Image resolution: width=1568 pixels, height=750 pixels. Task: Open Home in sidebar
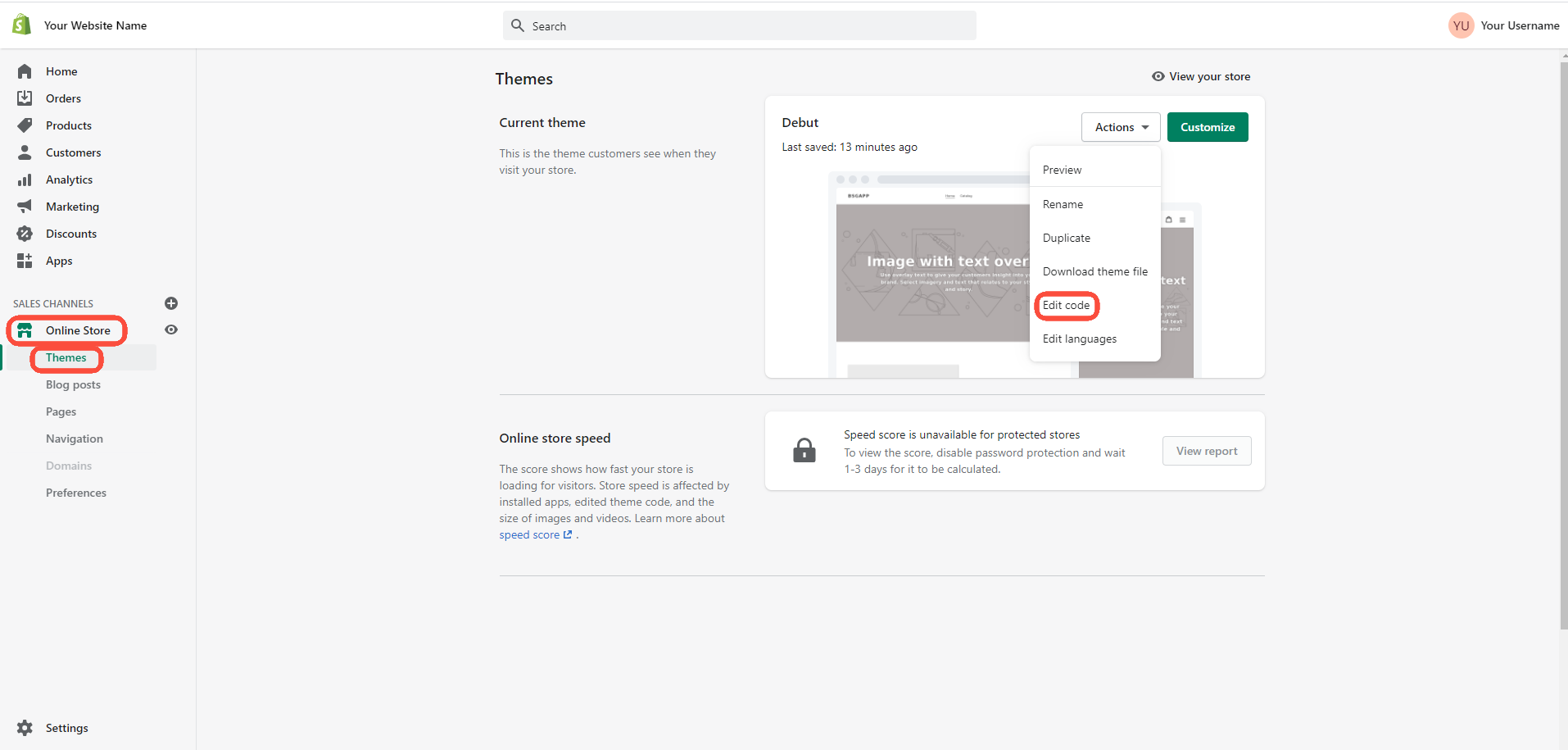tap(61, 71)
